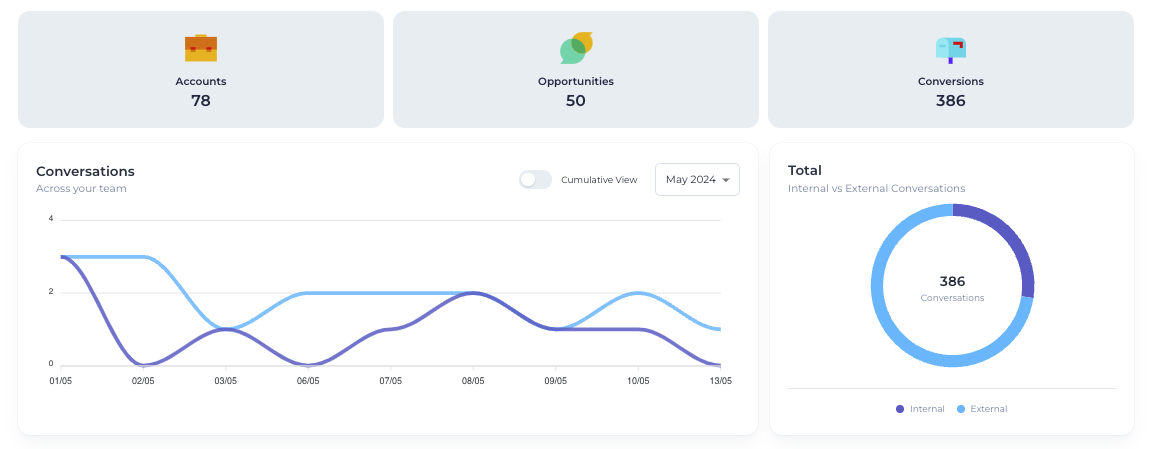Click the Conversations chart title
Viewport: 1151px width, 449px height.
tap(85, 171)
